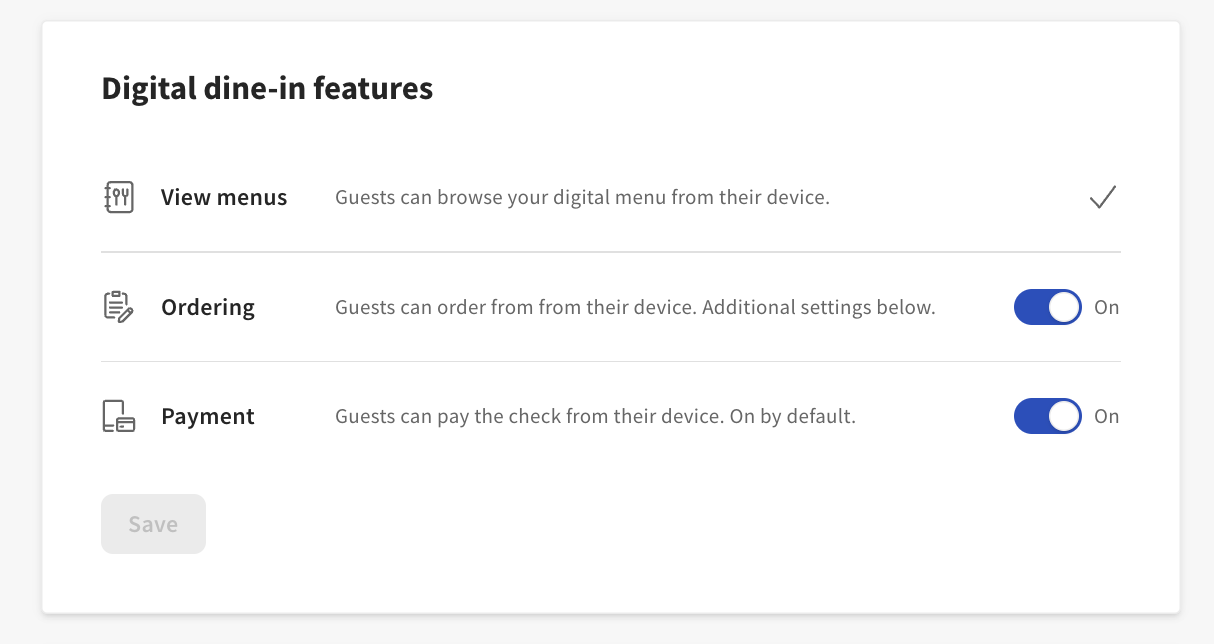Turn off the Ordering toggle switch
The image size is (1214, 644).
coord(1047,307)
